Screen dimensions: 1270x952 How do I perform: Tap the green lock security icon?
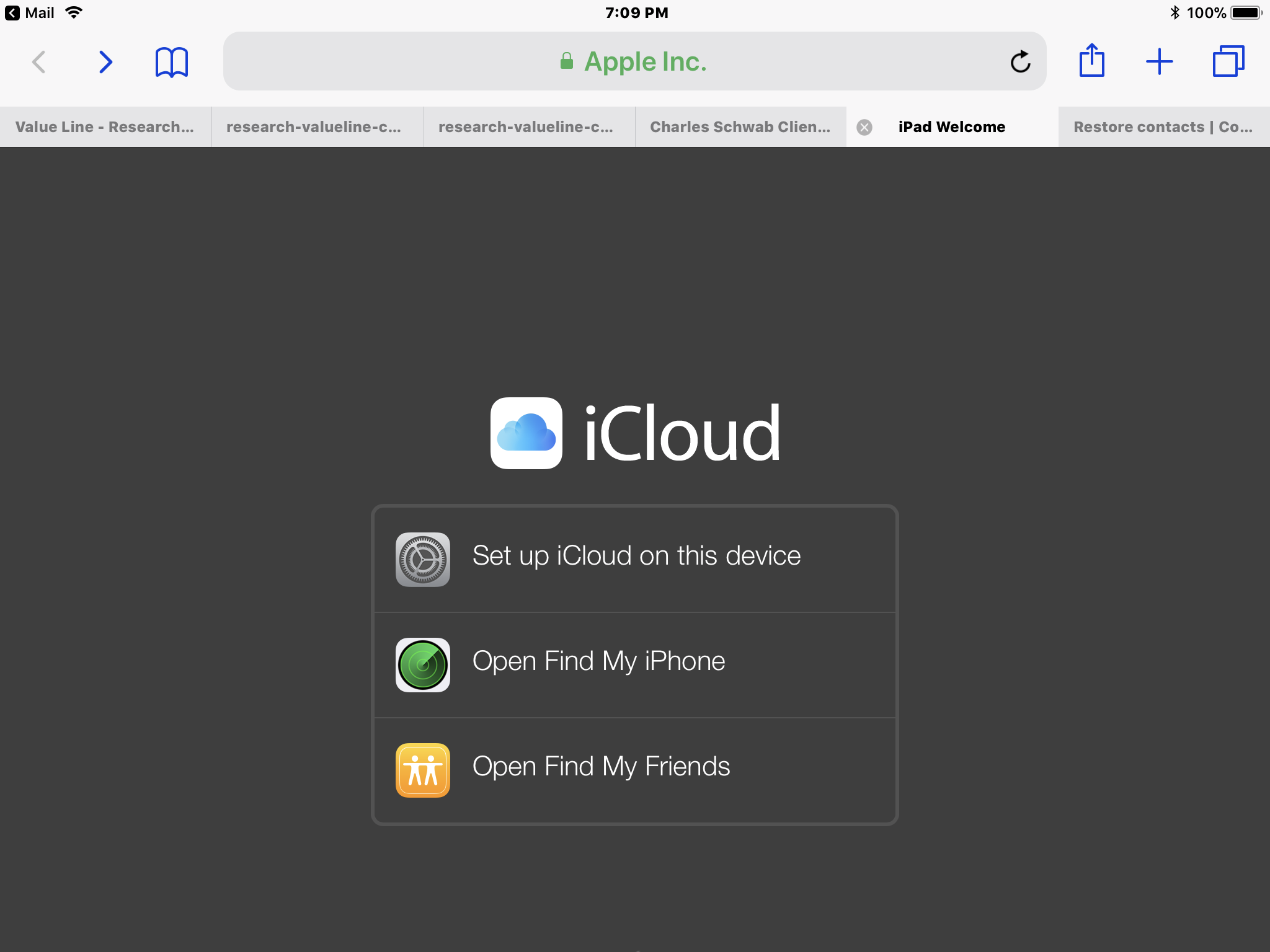pos(566,61)
